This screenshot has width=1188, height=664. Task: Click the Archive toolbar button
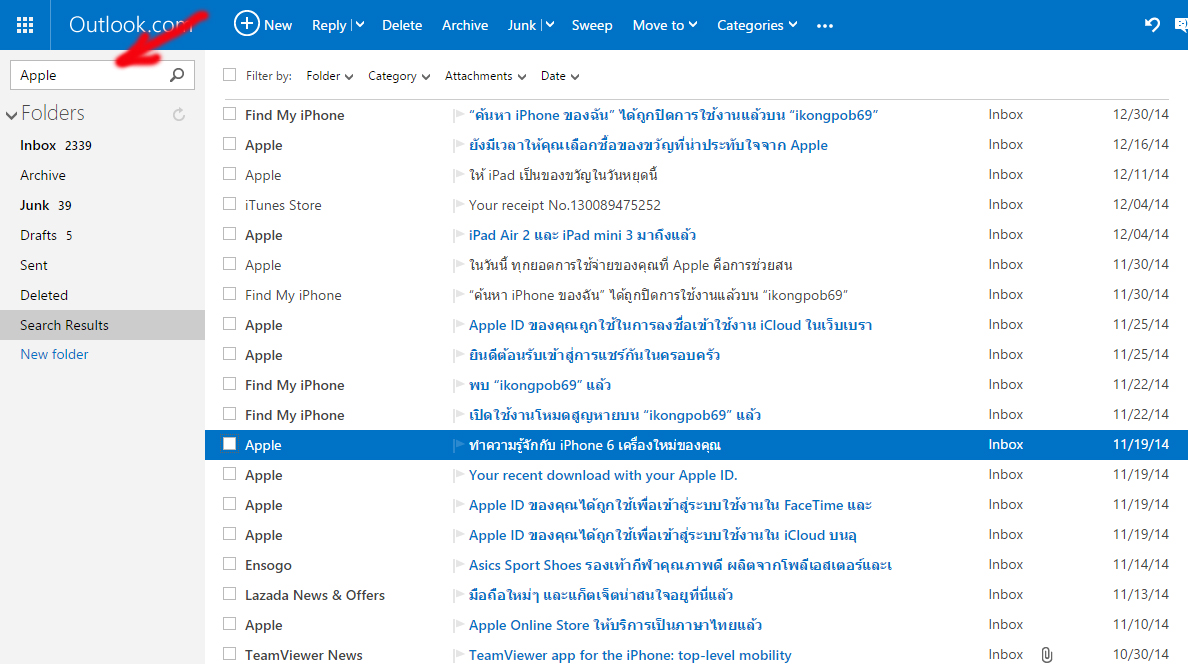(x=464, y=25)
